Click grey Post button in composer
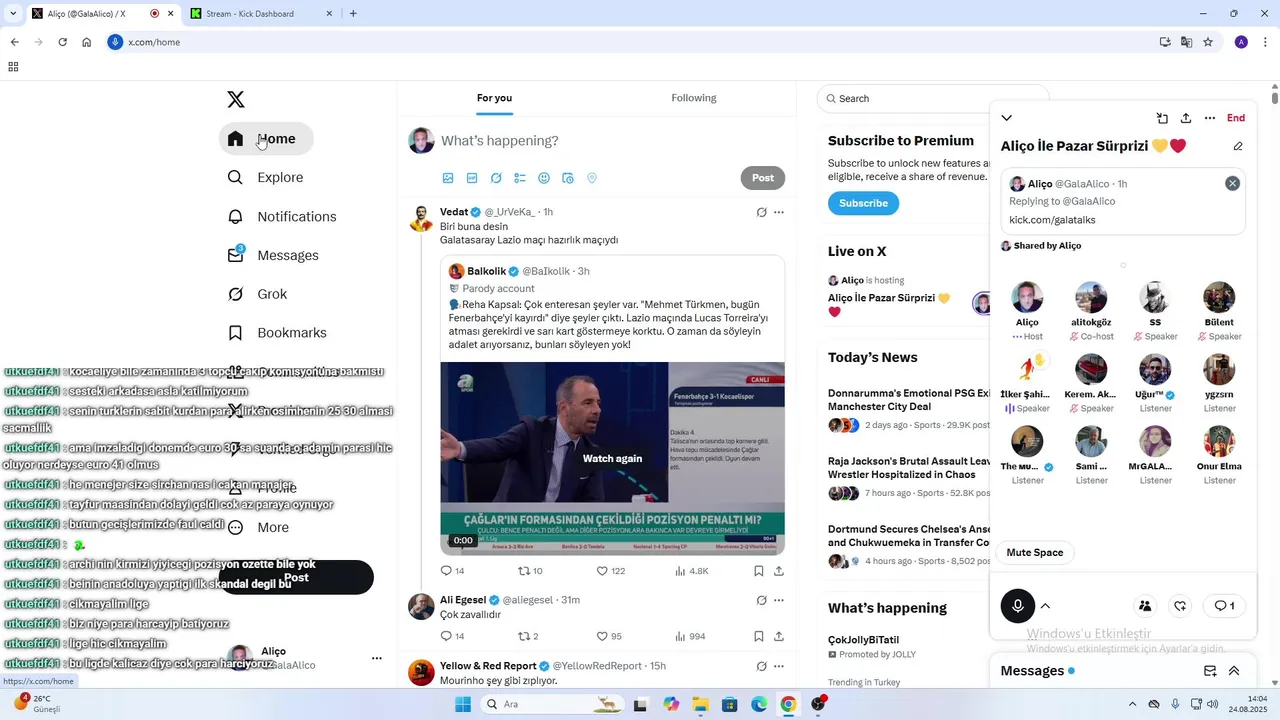This screenshot has width=1280, height=720. tap(763, 178)
